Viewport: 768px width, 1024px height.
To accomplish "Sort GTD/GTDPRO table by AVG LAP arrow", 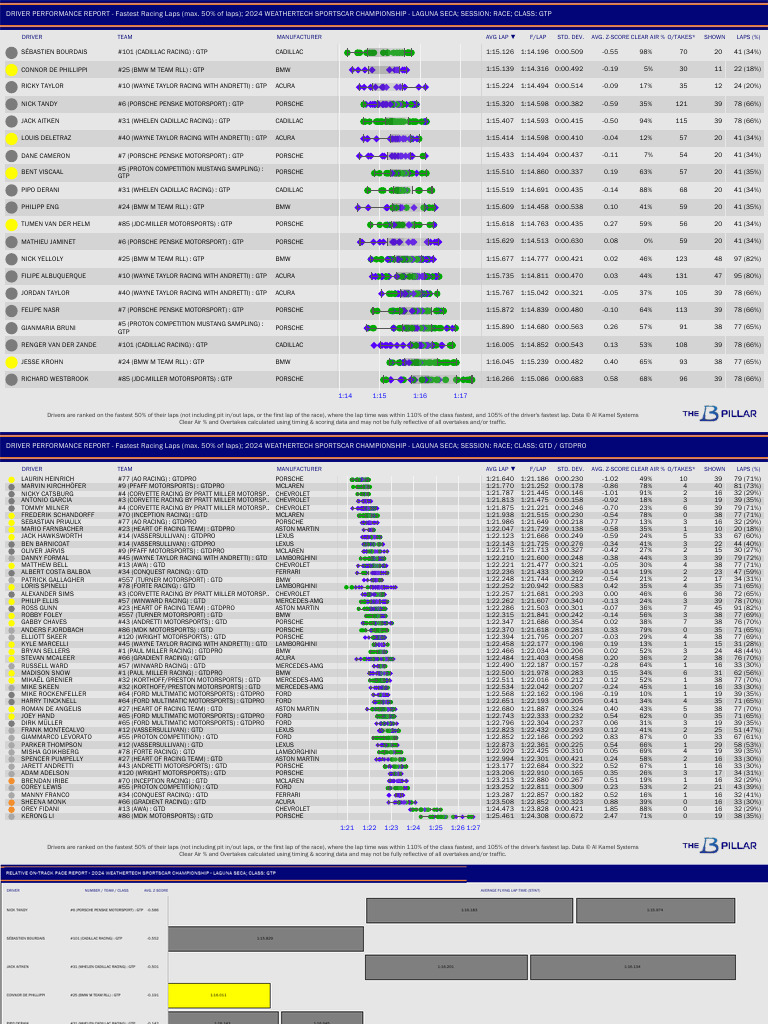I will pyautogui.click(x=513, y=469).
